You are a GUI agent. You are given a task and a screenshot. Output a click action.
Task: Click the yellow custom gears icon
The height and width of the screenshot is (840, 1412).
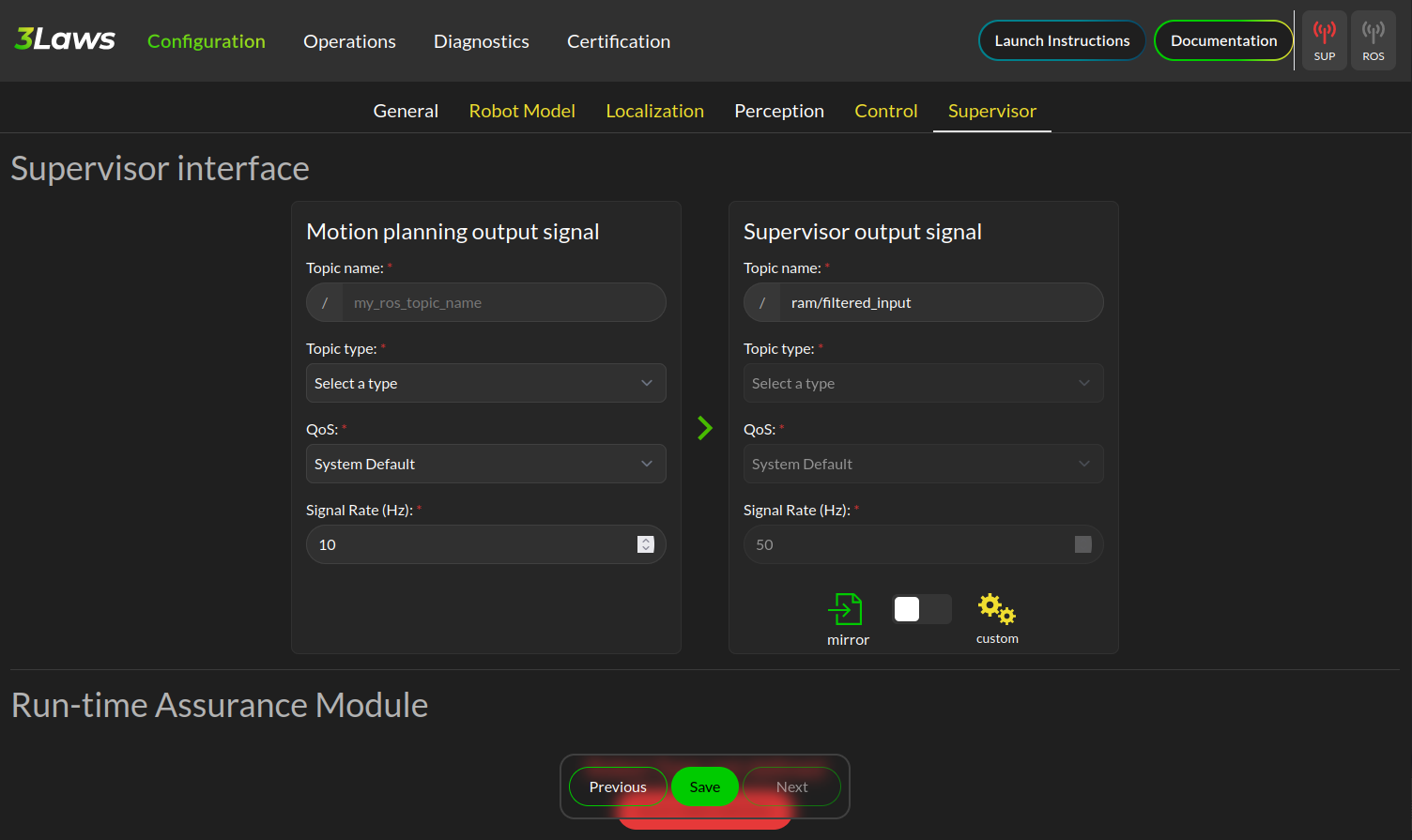[x=996, y=609]
